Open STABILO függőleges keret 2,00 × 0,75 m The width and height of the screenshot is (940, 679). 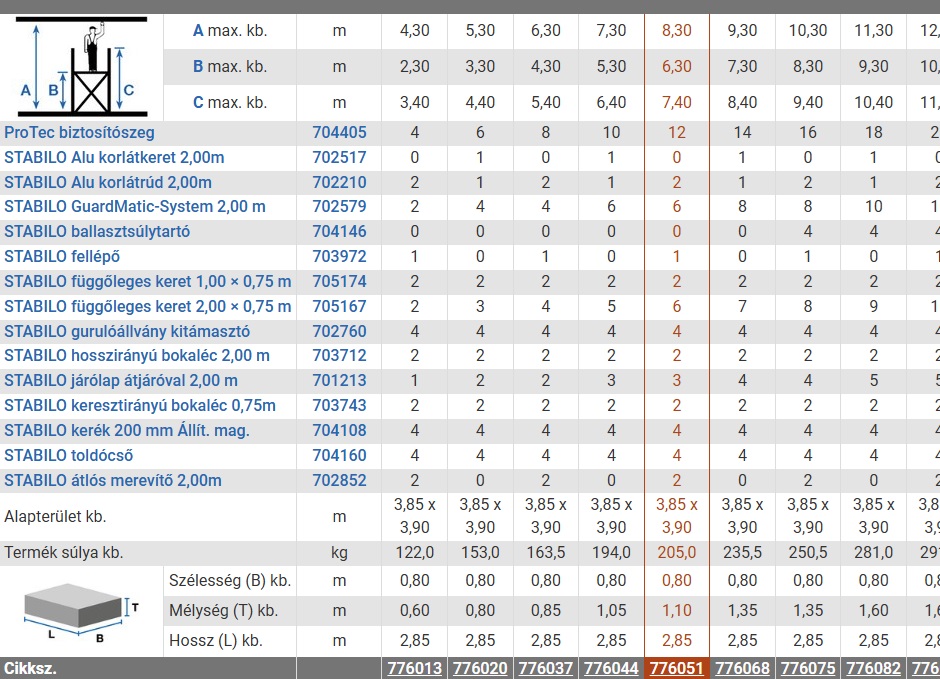[x=147, y=306]
